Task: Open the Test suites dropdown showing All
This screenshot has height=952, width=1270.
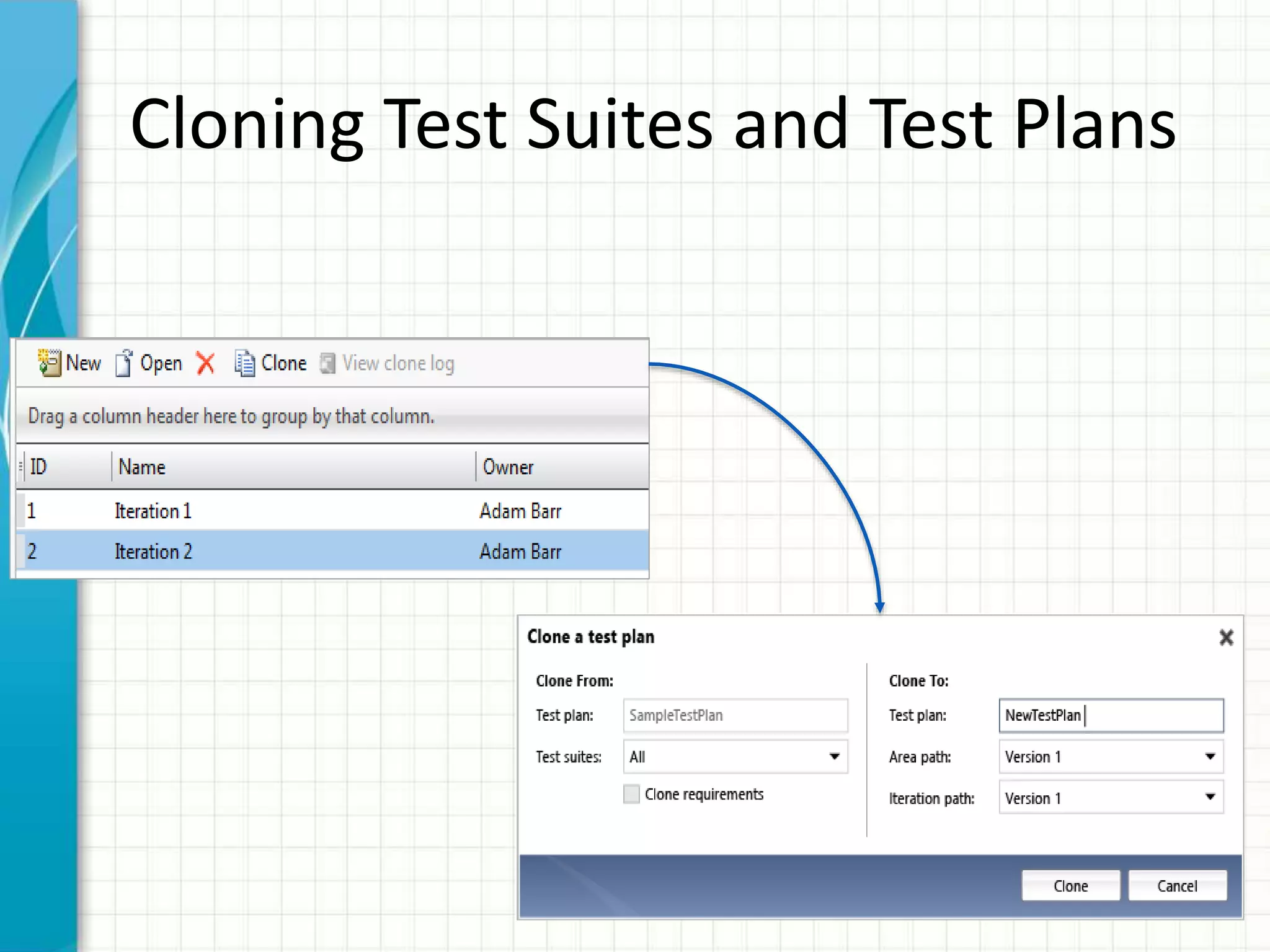Action: [x=735, y=756]
